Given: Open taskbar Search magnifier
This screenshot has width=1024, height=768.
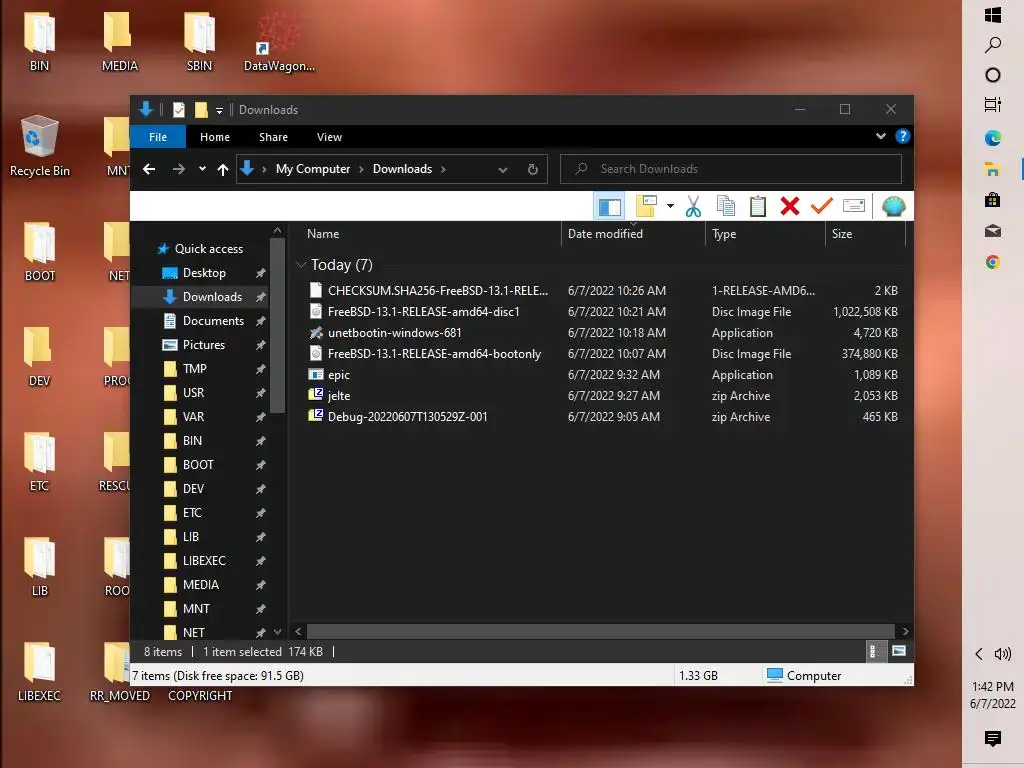Looking at the screenshot, I should pyautogui.click(x=993, y=44).
